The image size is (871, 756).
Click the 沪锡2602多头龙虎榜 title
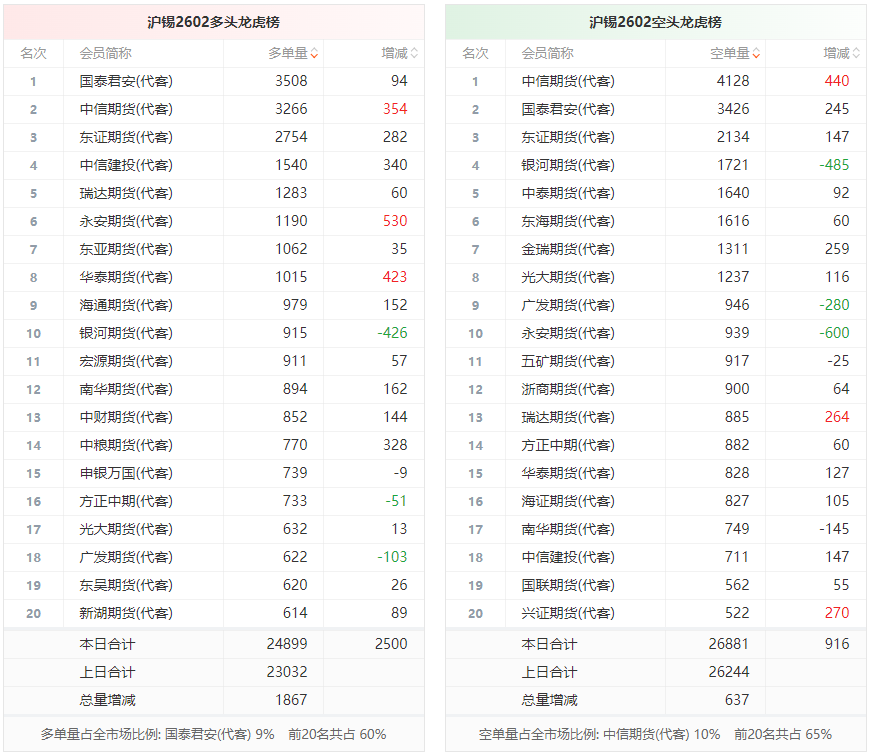click(213, 22)
